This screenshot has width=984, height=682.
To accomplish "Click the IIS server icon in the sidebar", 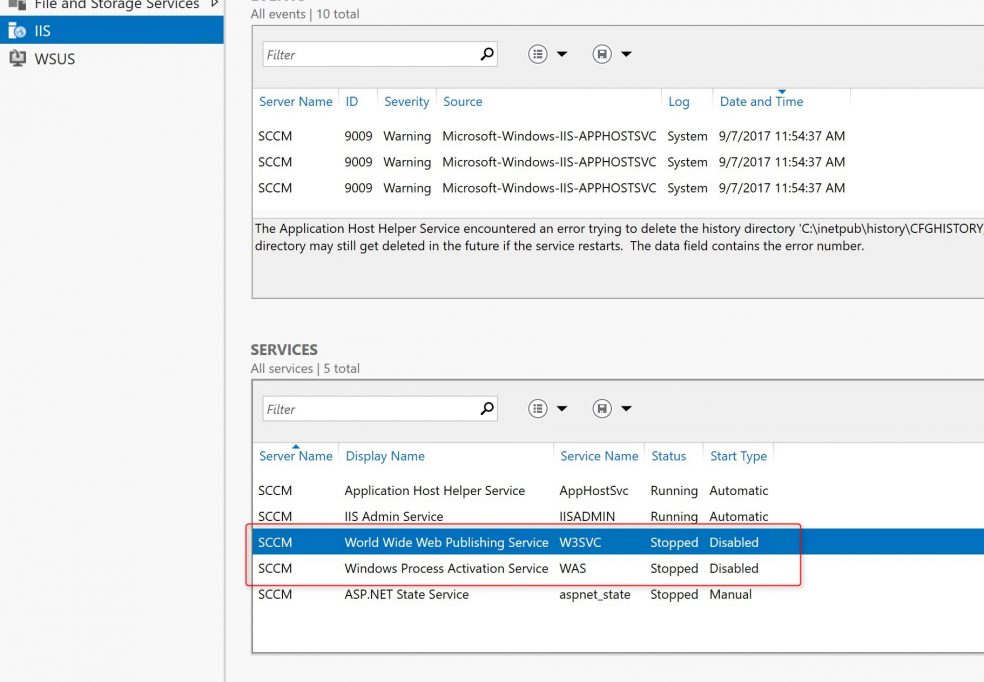I will coord(15,30).
